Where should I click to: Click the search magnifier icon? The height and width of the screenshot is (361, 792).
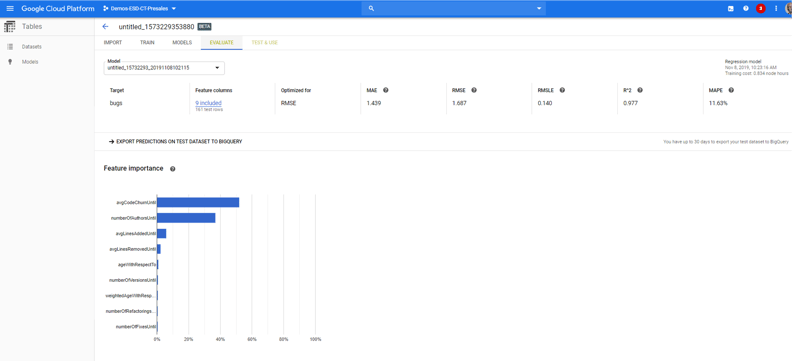click(371, 9)
